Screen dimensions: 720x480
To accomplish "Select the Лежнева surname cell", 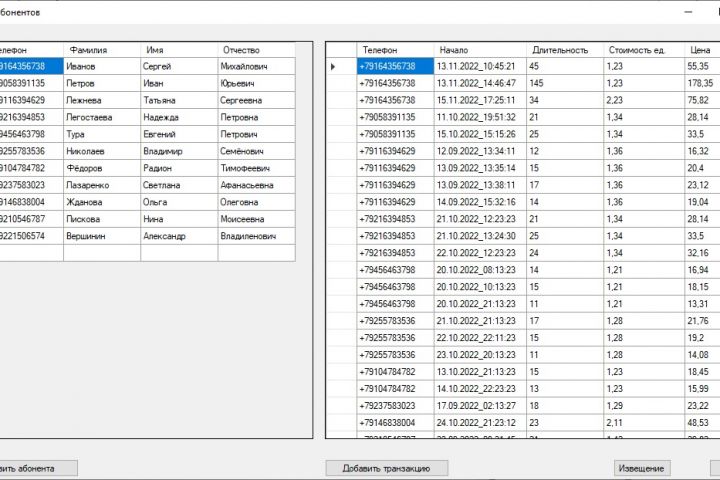I will [102, 100].
